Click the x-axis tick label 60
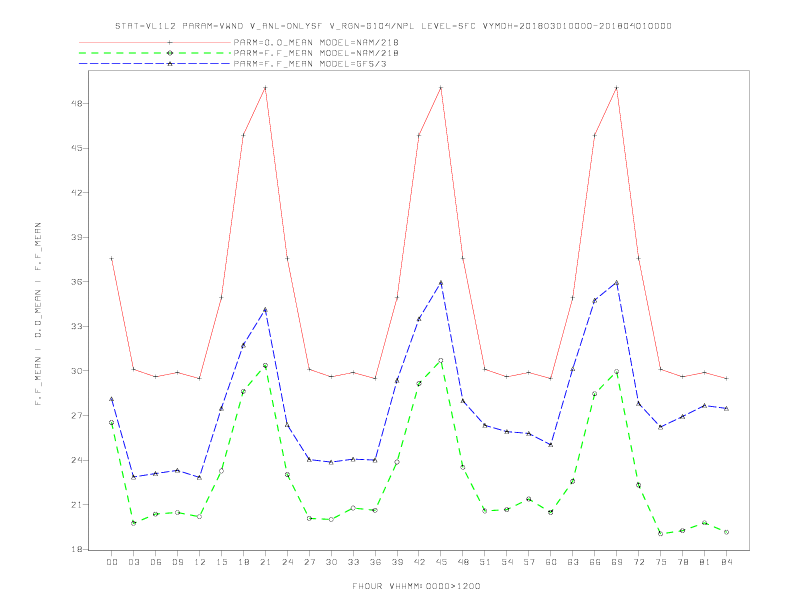 tap(551, 562)
